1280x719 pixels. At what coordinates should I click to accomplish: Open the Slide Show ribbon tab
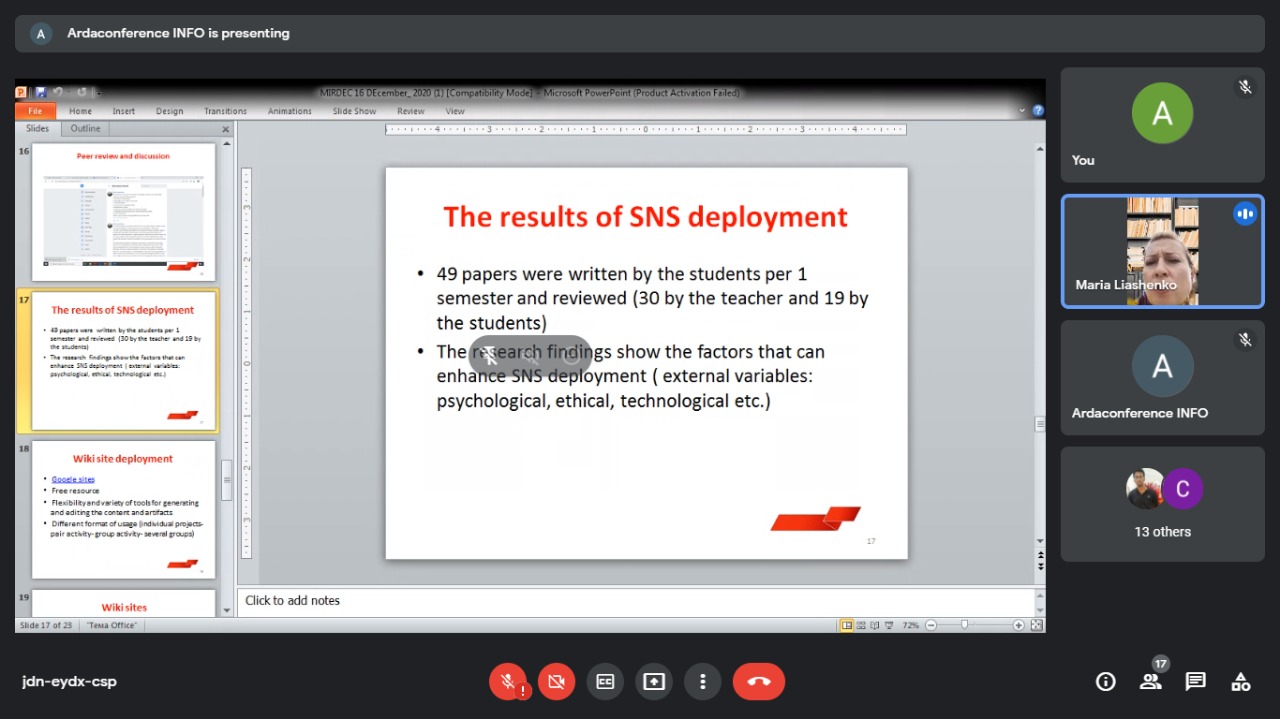click(355, 111)
